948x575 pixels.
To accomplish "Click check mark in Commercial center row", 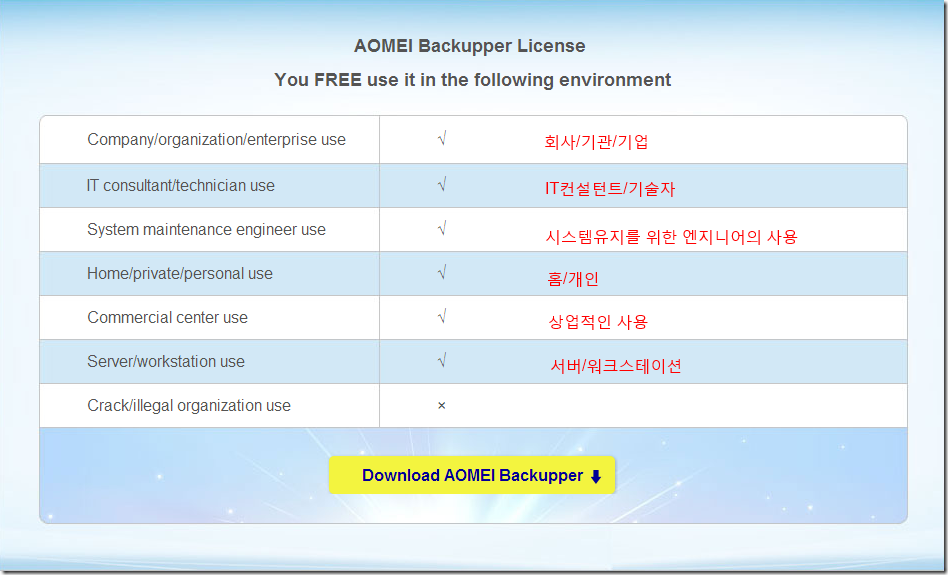I will coord(442,316).
